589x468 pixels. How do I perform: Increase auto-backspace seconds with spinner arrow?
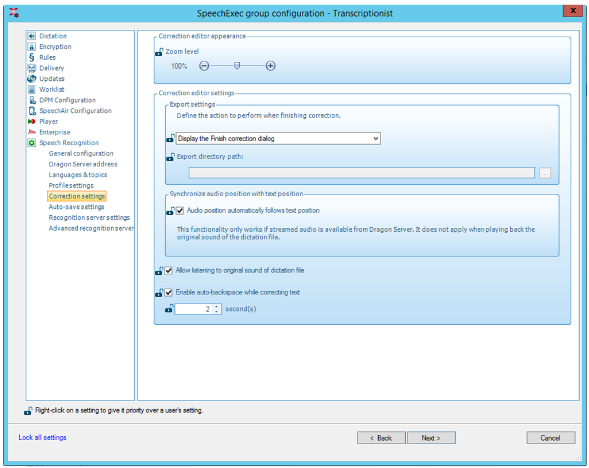216,306
